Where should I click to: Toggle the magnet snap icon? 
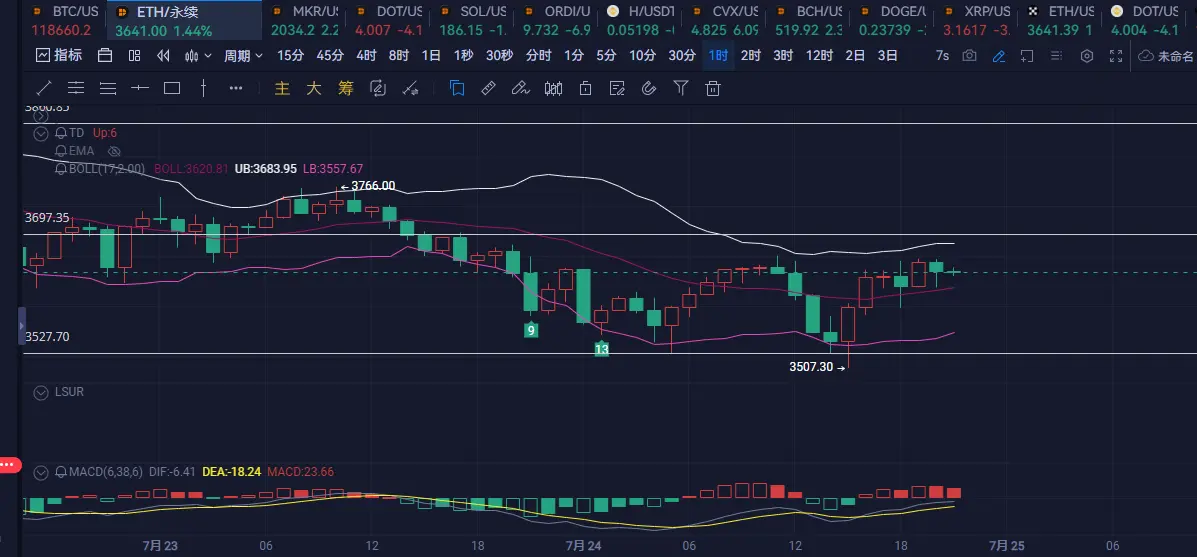point(649,88)
